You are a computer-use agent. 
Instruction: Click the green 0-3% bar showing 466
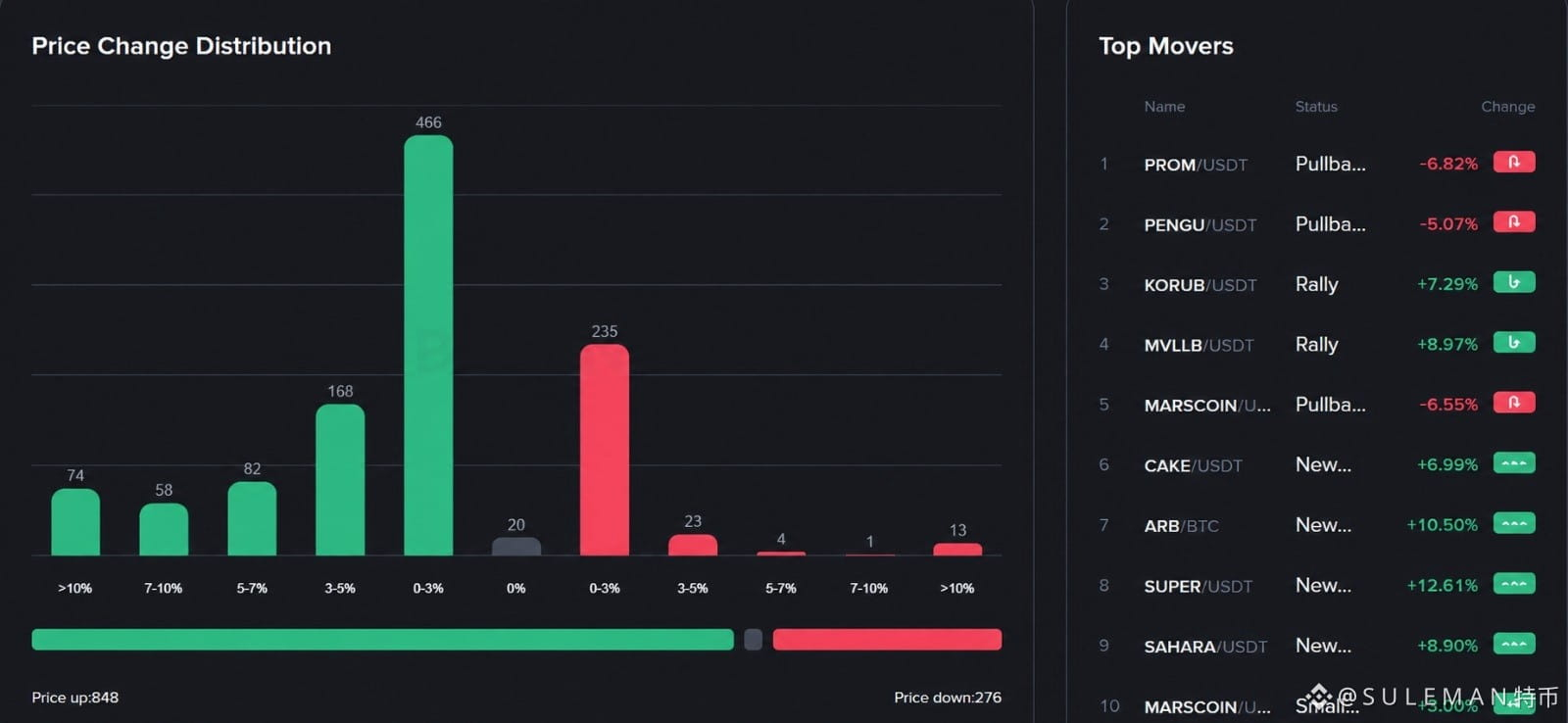[428, 345]
